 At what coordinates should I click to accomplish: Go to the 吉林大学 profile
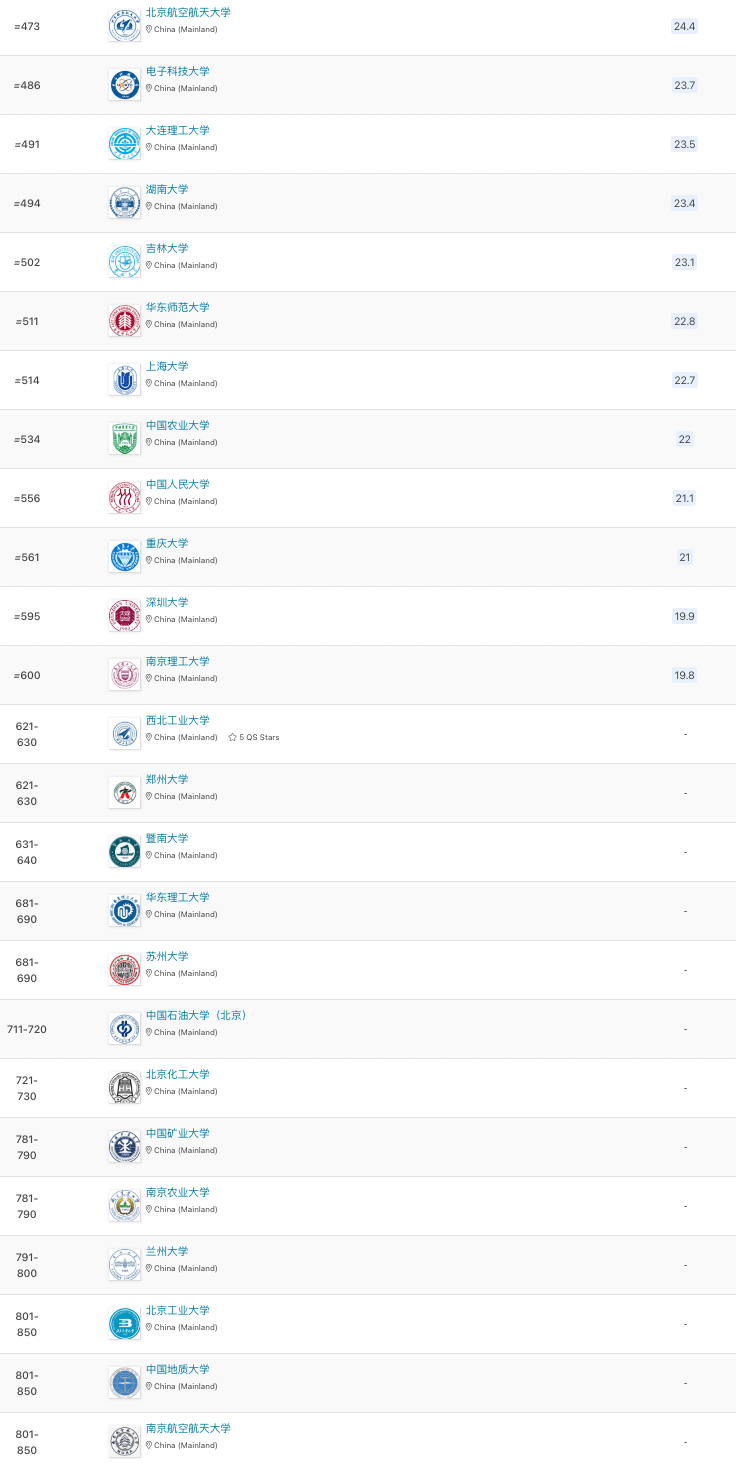(167, 248)
